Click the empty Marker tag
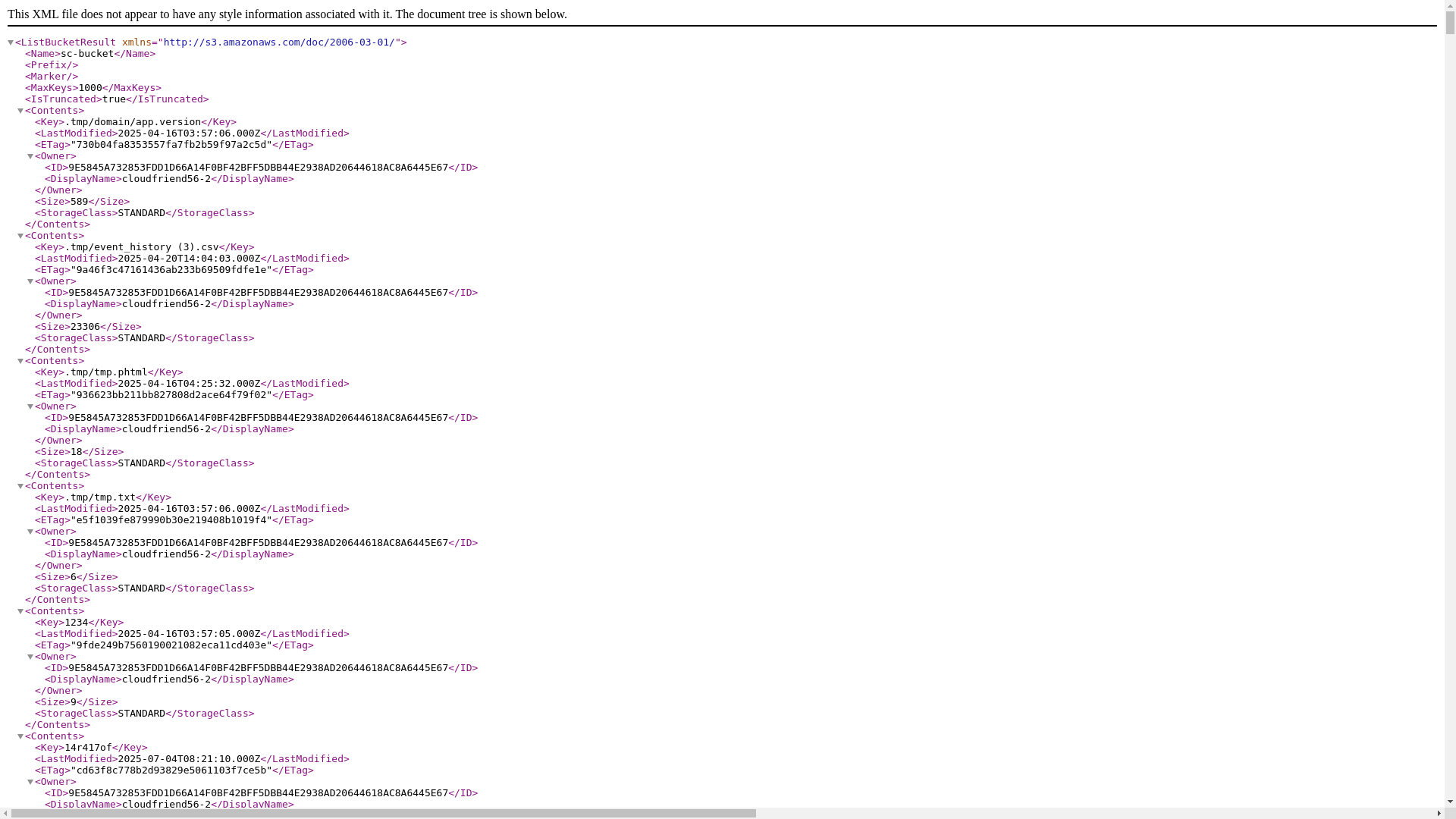The width and height of the screenshot is (1456, 819). [x=52, y=77]
